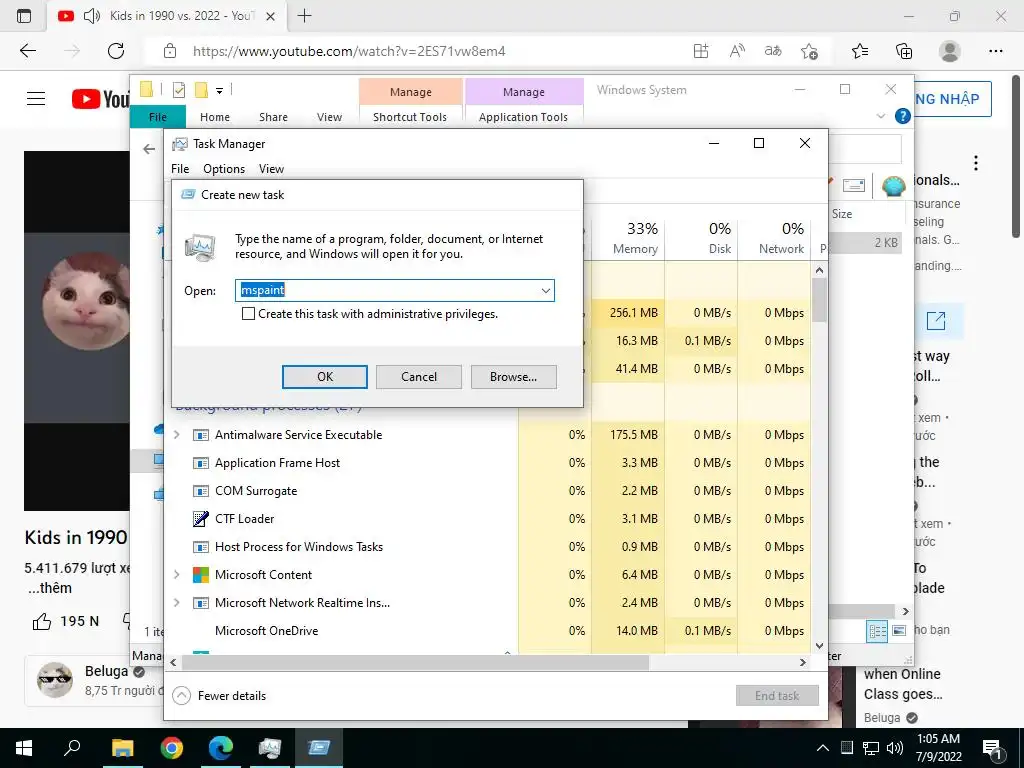
Task: Open Beluga channel avatar
Action: point(55,680)
